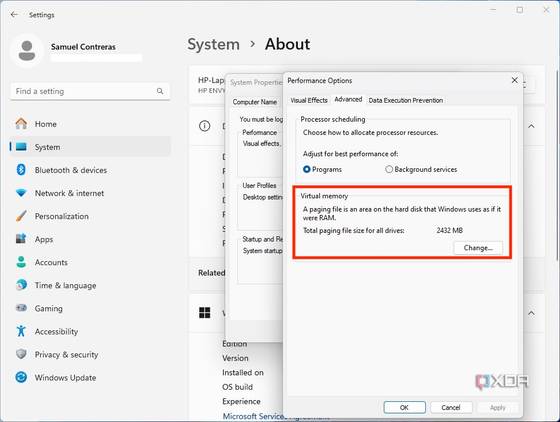
Task: Click the OS build label
Action: click(238, 387)
